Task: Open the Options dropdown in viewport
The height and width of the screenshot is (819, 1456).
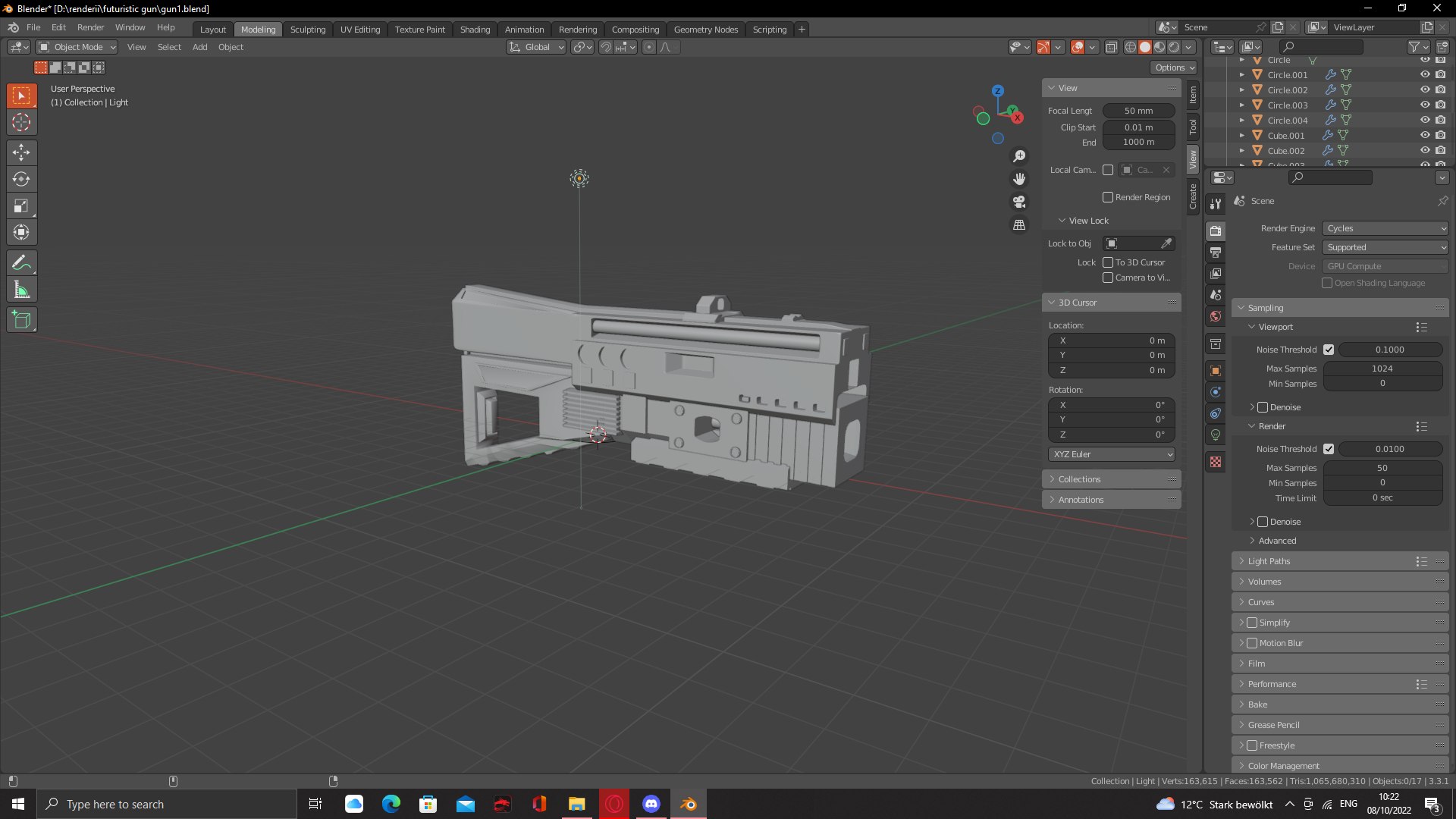Action: 1174,67
